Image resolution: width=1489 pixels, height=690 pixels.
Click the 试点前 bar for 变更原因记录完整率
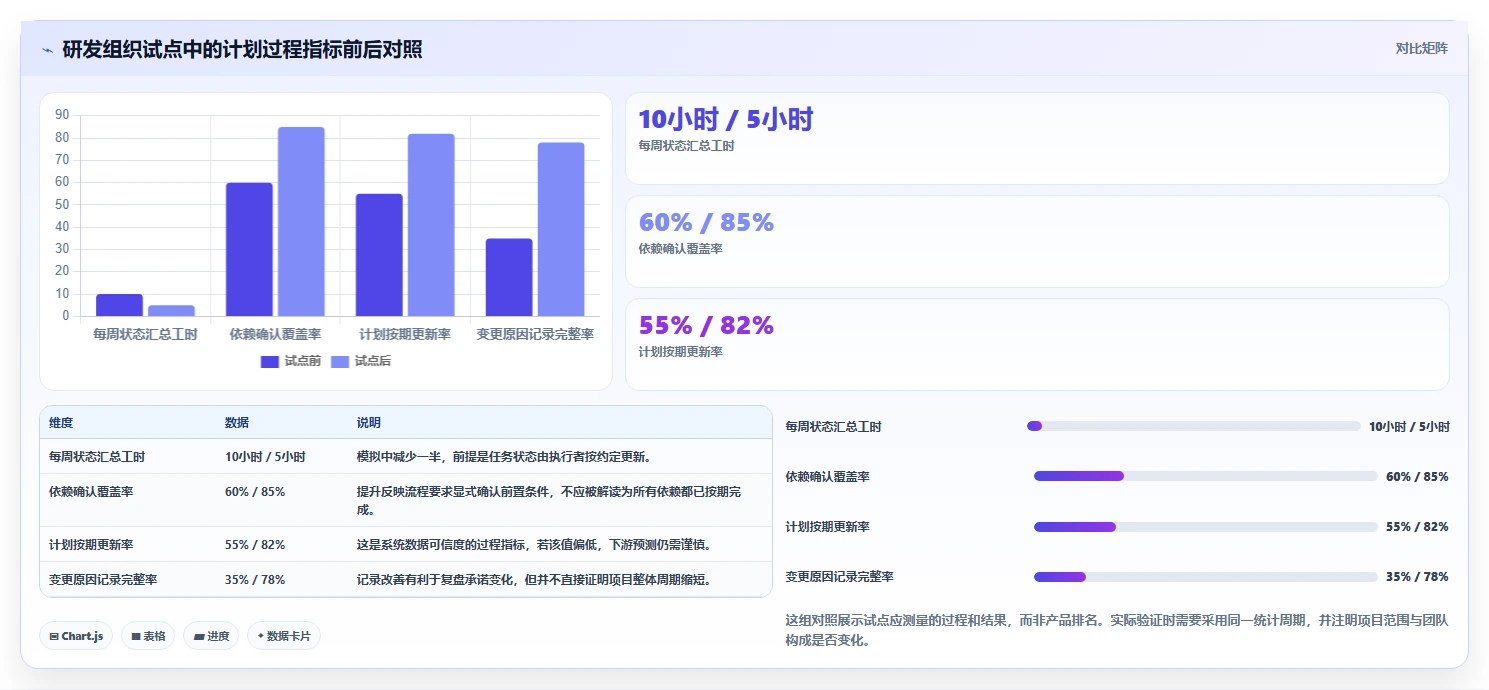[509, 277]
